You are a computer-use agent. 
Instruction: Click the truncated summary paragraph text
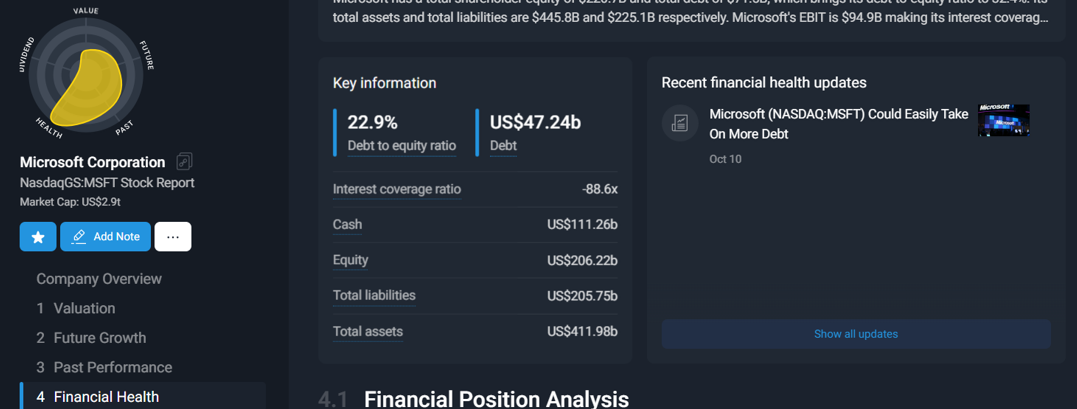pos(690,12)
